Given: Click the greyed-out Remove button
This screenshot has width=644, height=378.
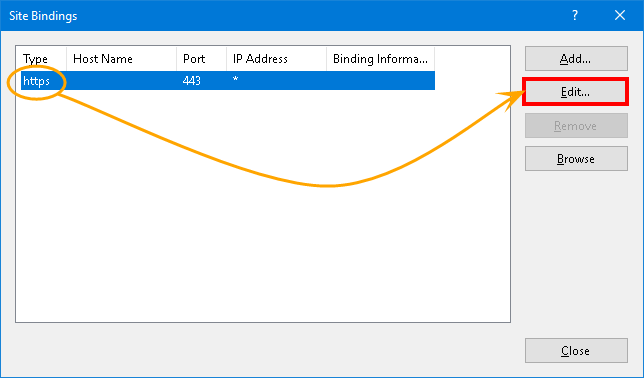Looking at the screenshot, I should pyautogui.click(x=576, y=126).
